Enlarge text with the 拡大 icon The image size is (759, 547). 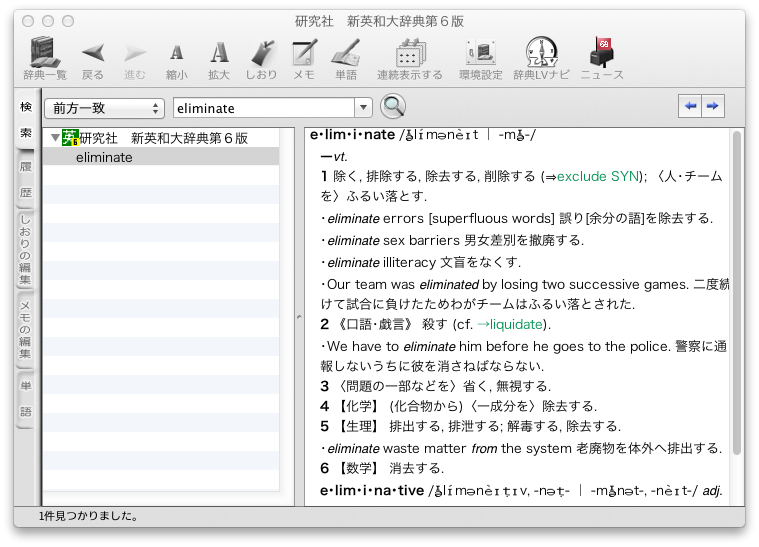[219, 59]
